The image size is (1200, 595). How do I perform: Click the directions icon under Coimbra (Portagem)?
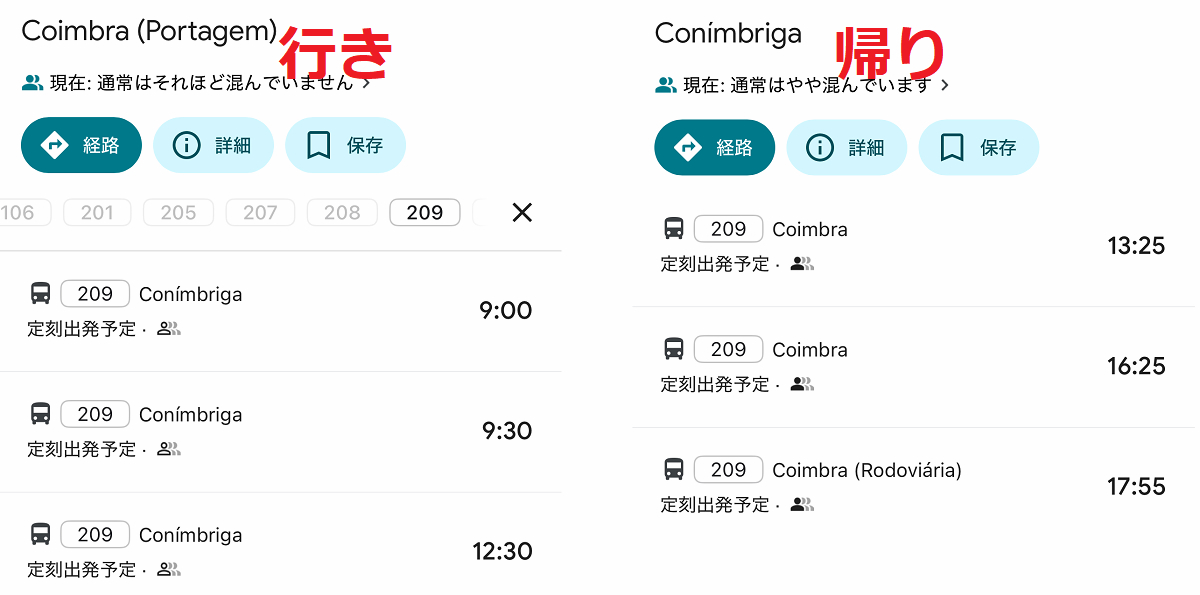click(x=54, y=146)
